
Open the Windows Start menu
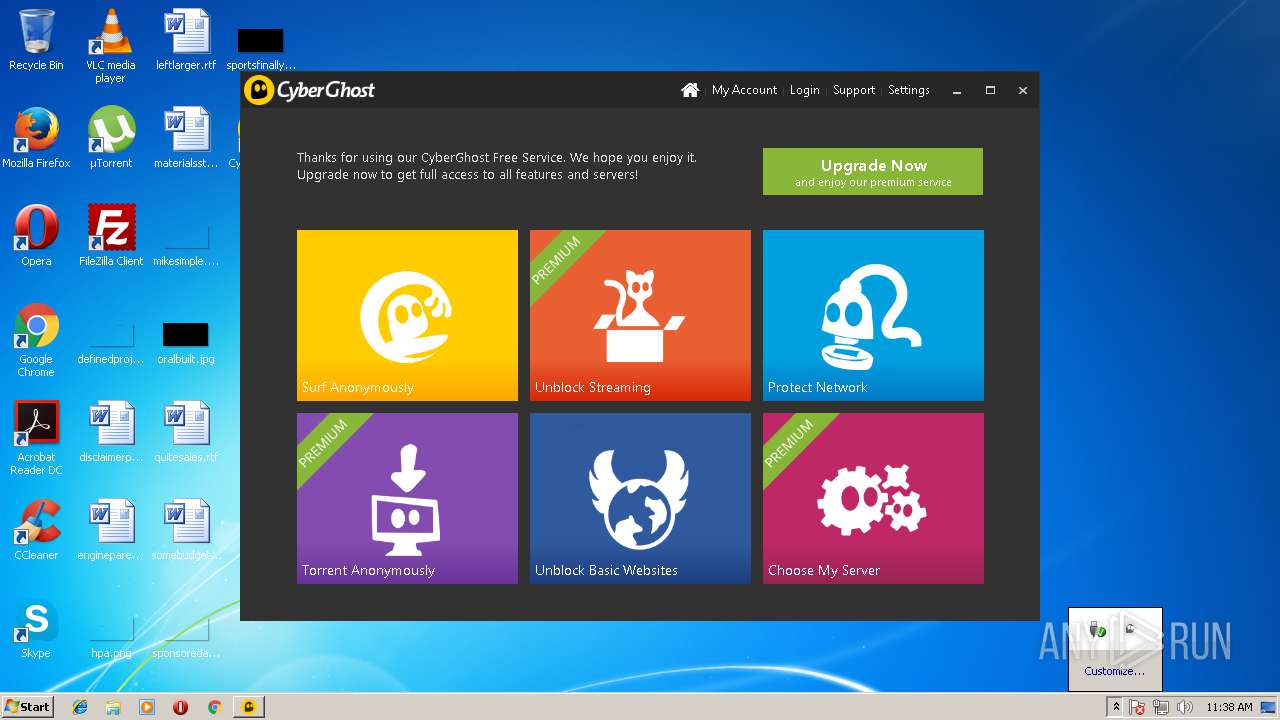pyautogui.click(x=27, y=707)
